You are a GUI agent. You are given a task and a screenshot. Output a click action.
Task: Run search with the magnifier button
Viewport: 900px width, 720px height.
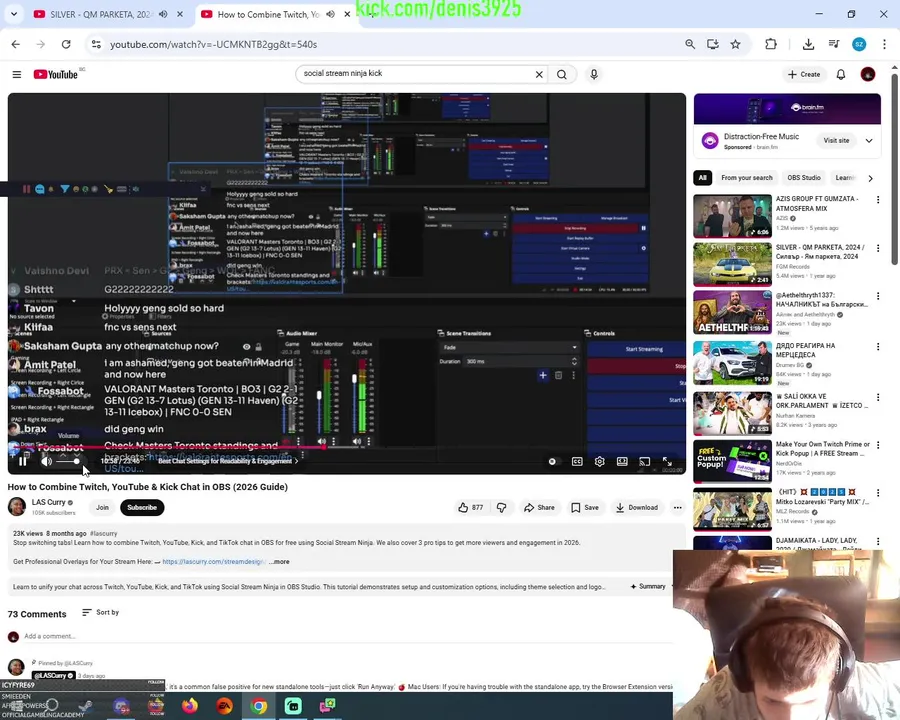(562, 74)
